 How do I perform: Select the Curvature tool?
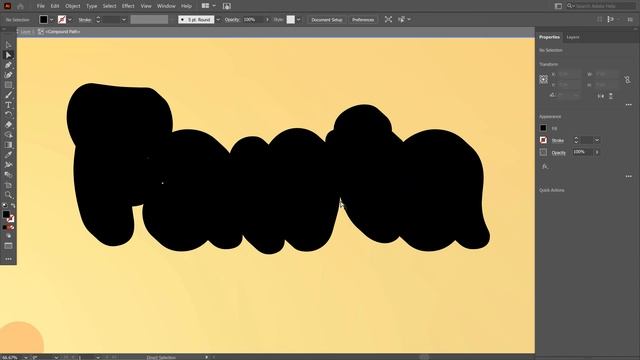tap(8, 75)
